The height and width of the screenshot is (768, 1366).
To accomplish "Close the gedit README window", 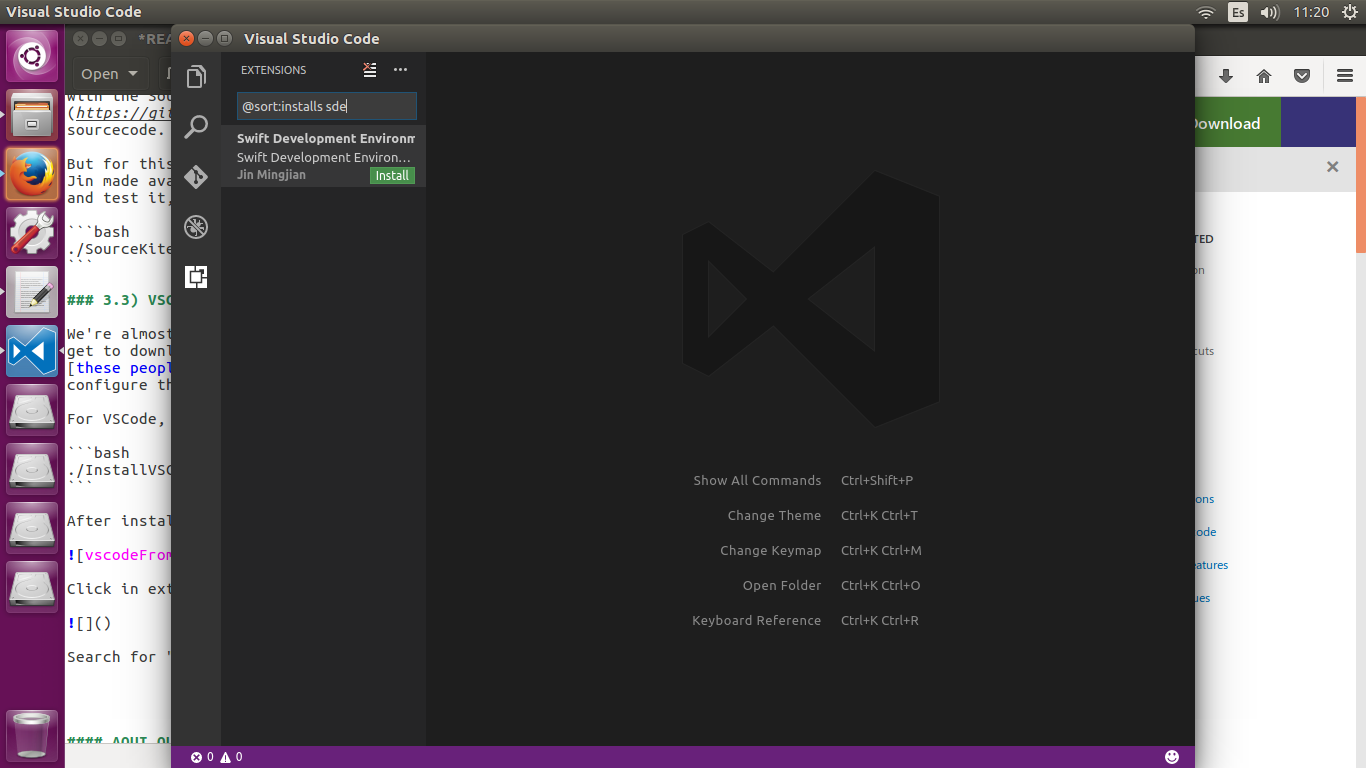I will click(x=80, y=39).
